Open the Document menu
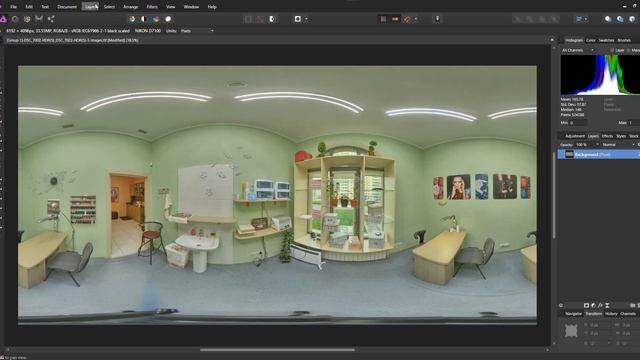640x360 pixels. click(67, 7)
